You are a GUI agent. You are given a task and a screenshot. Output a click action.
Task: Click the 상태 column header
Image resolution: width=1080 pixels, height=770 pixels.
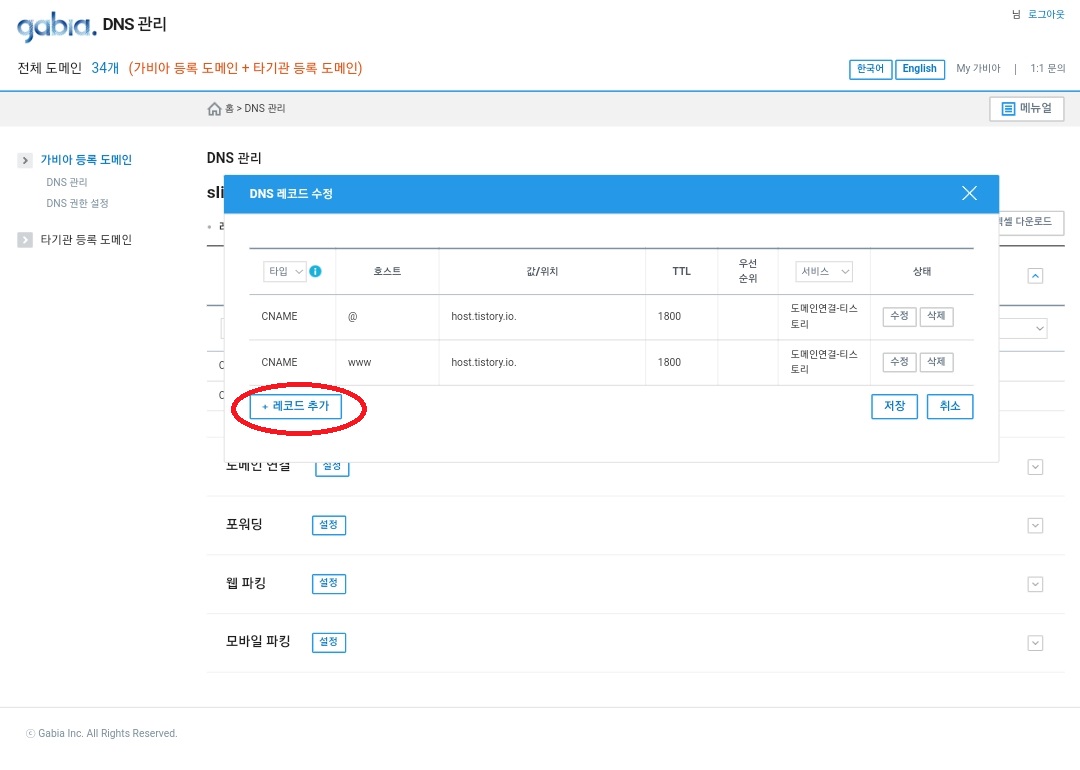(x=922, y=271)
